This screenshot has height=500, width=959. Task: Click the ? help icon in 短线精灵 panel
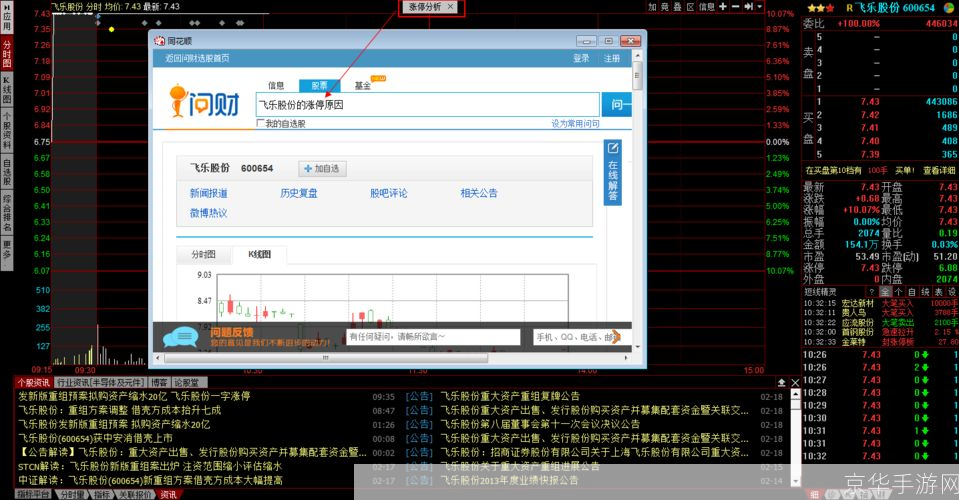tap(872, 292)
